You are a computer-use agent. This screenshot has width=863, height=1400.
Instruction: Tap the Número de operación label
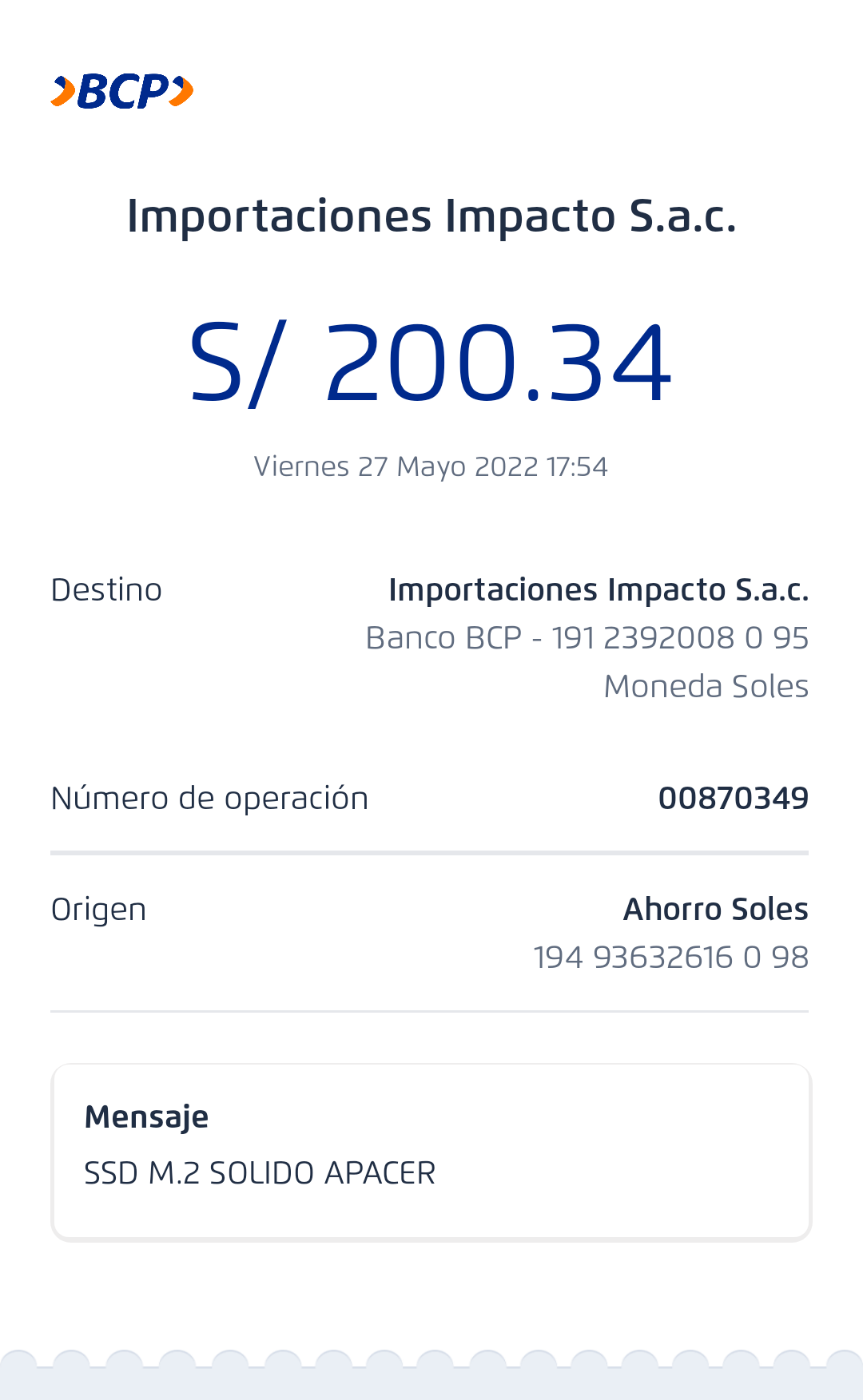pos(209,799)
